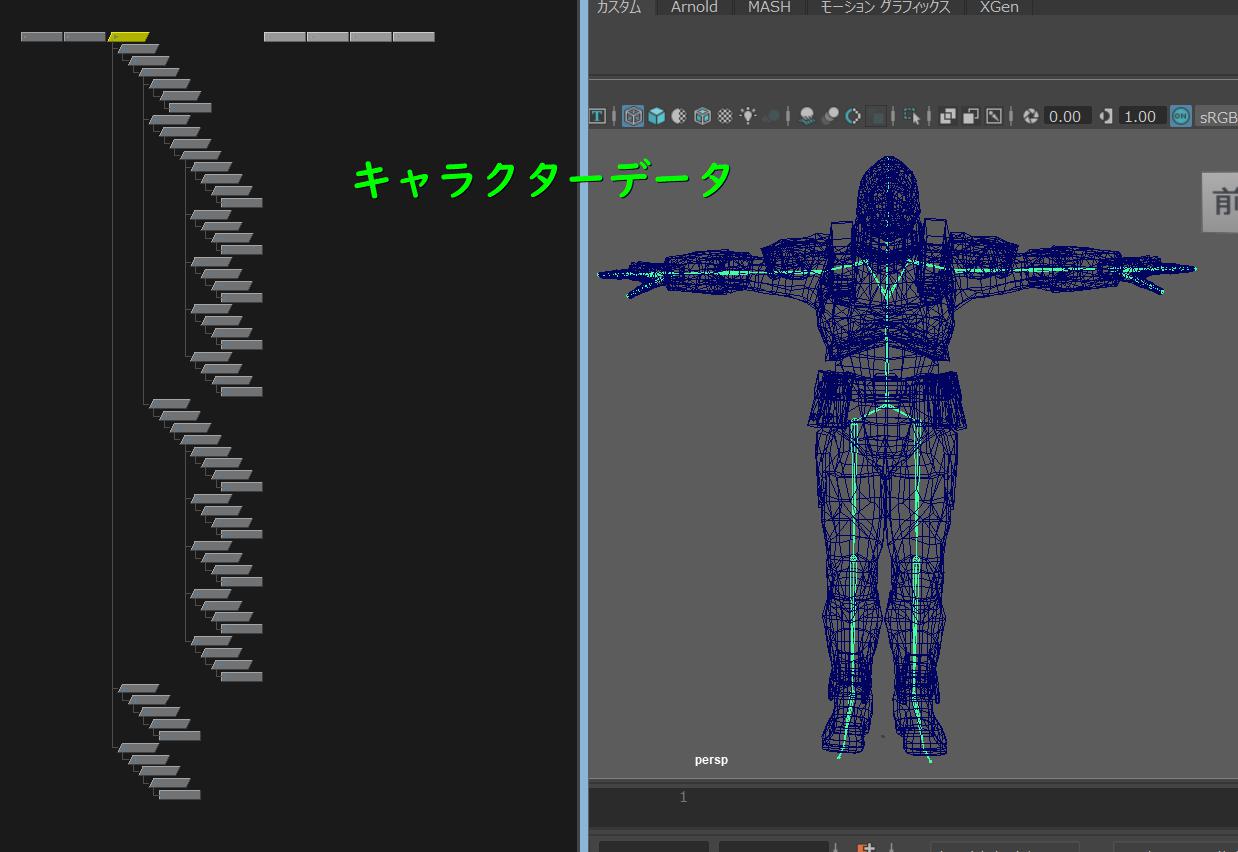Open the sRGB color space dropdown
Image resolution: width=1238 pixels, height=852 pixels.
pos(1217,117)
